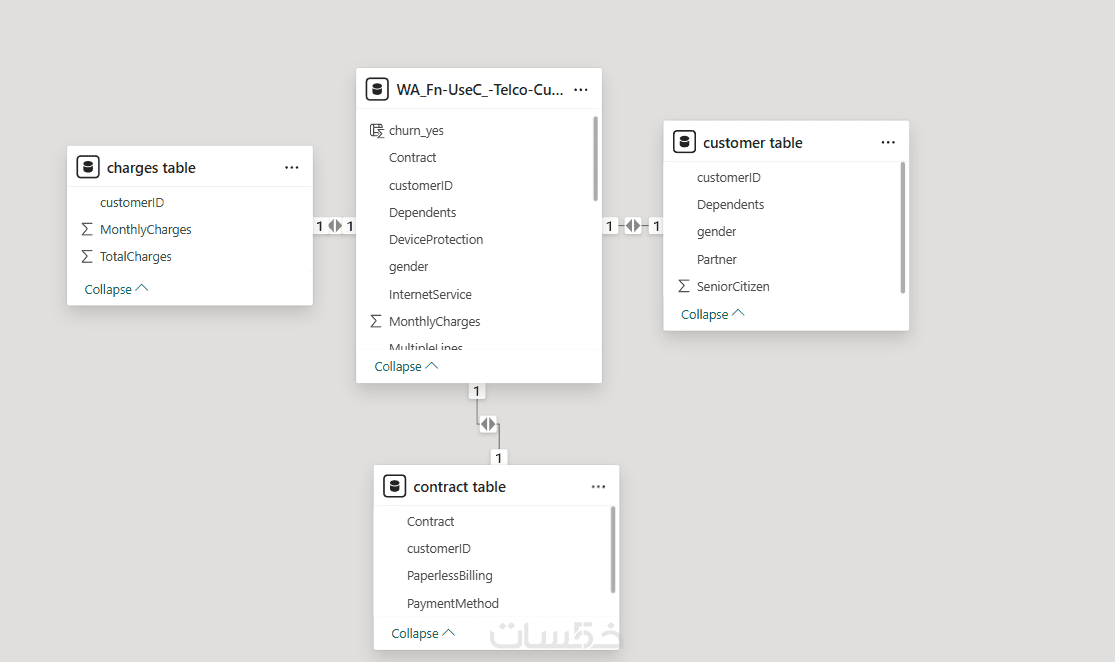Click the charges-to-Telco relationship direction arrow

click(x=335, y=226)
